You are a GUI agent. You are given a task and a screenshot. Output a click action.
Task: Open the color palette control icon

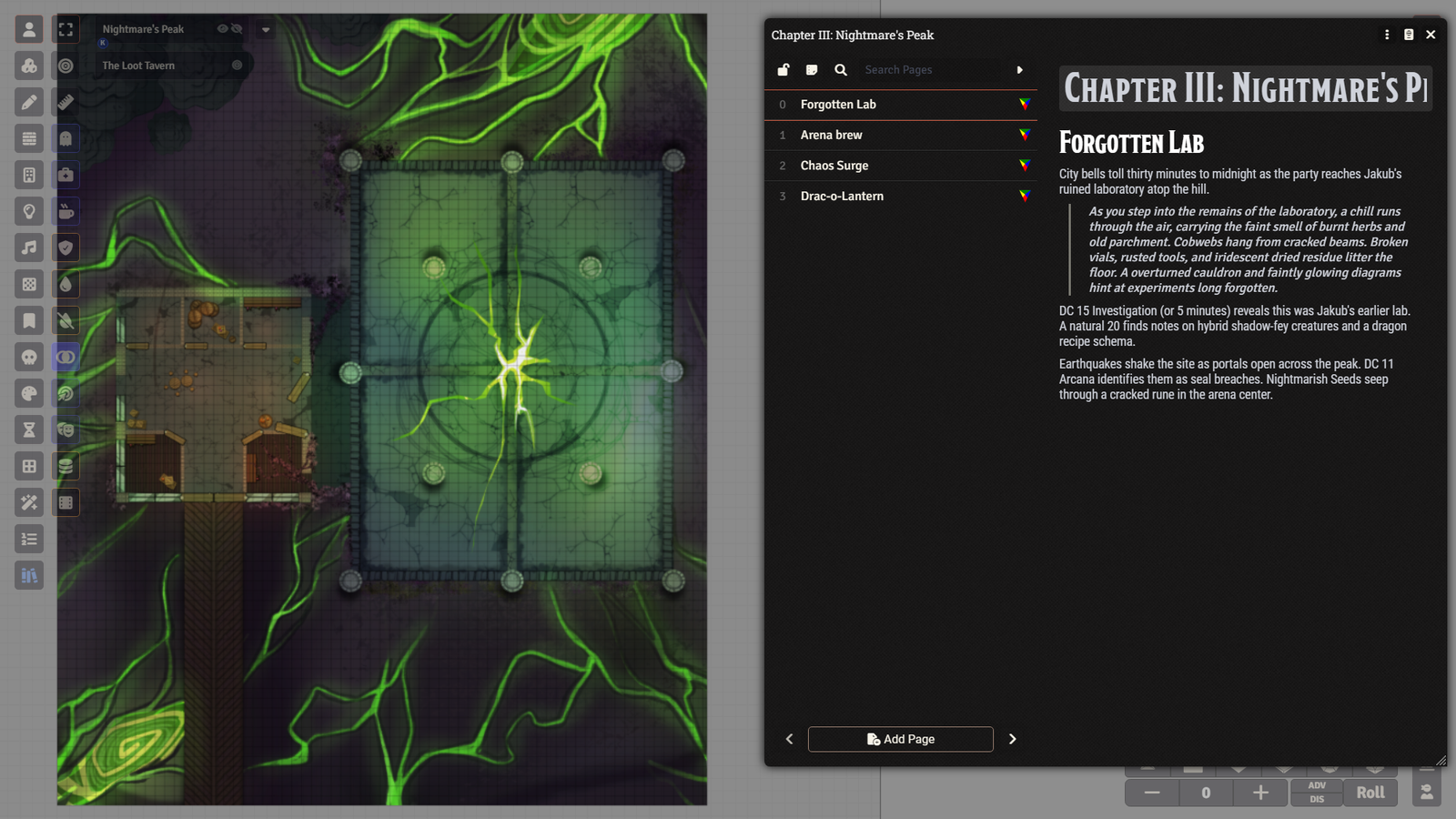pyautogui.click(x=29, y=393)
